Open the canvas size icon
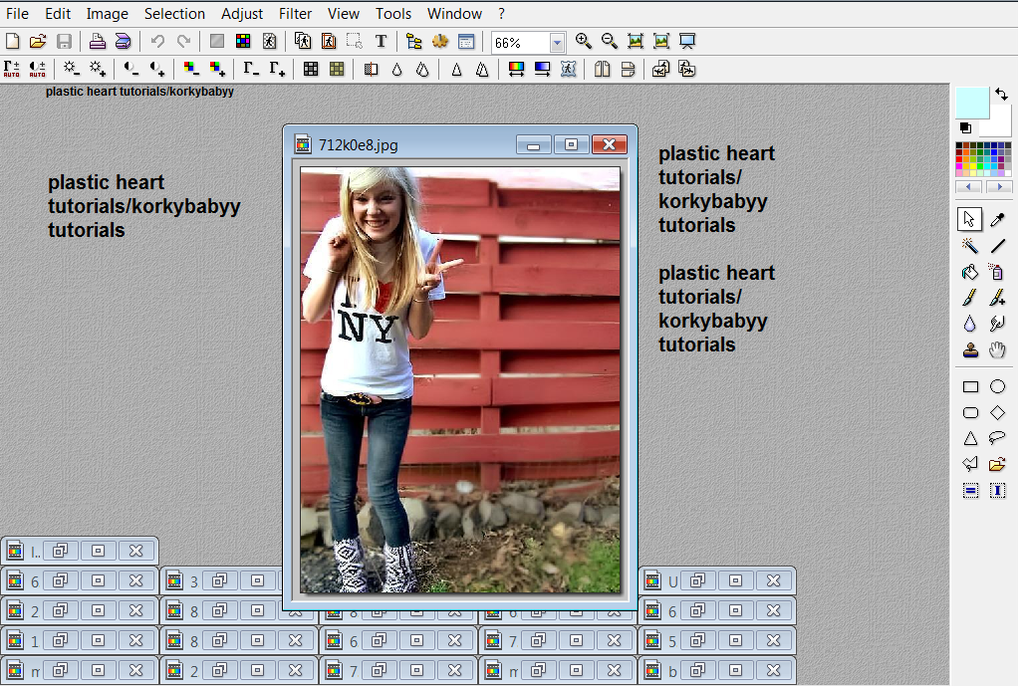This screenshot has width=1024, height=686. [x=328, y=41]
